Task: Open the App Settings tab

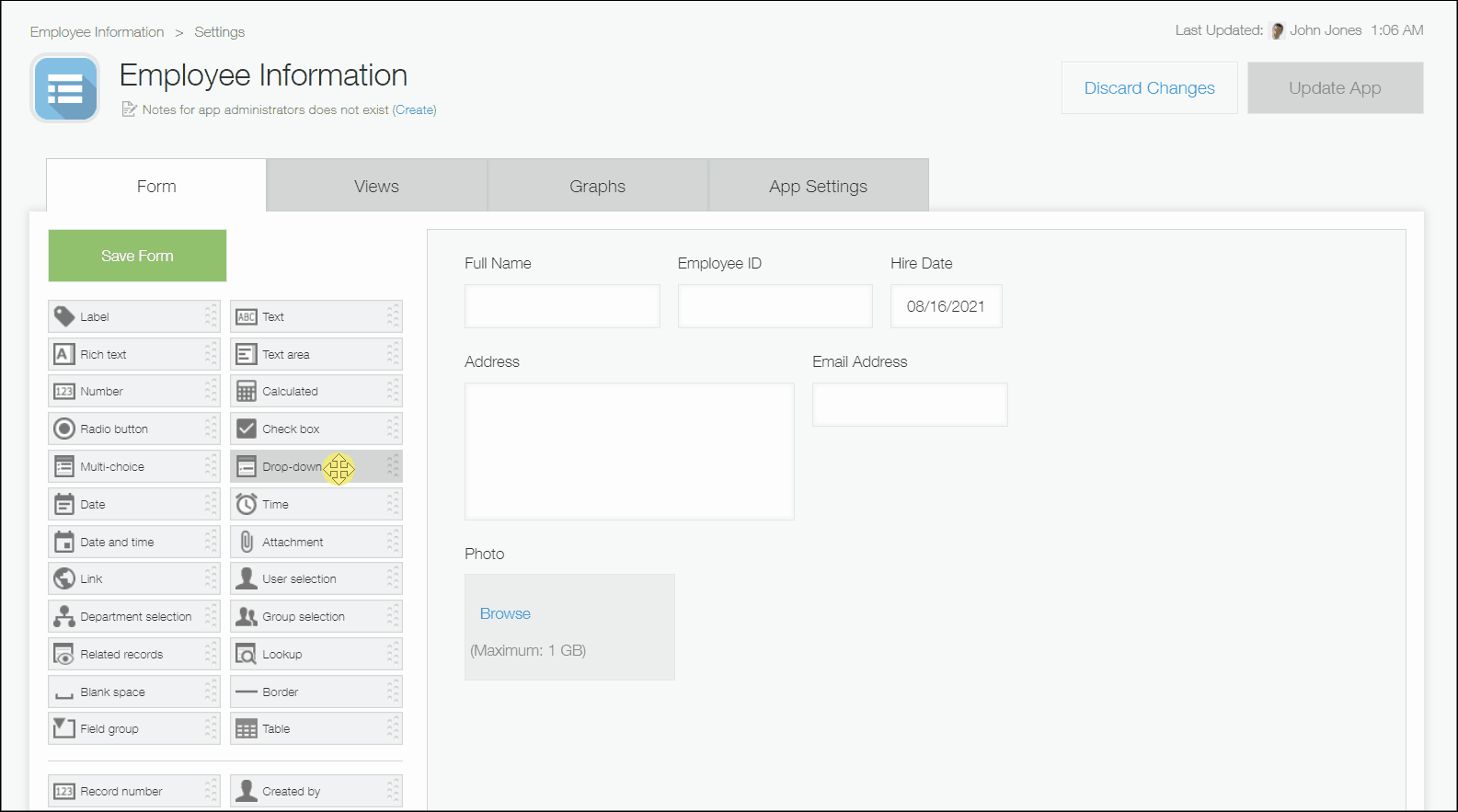Action: click(x=818, y=186)
